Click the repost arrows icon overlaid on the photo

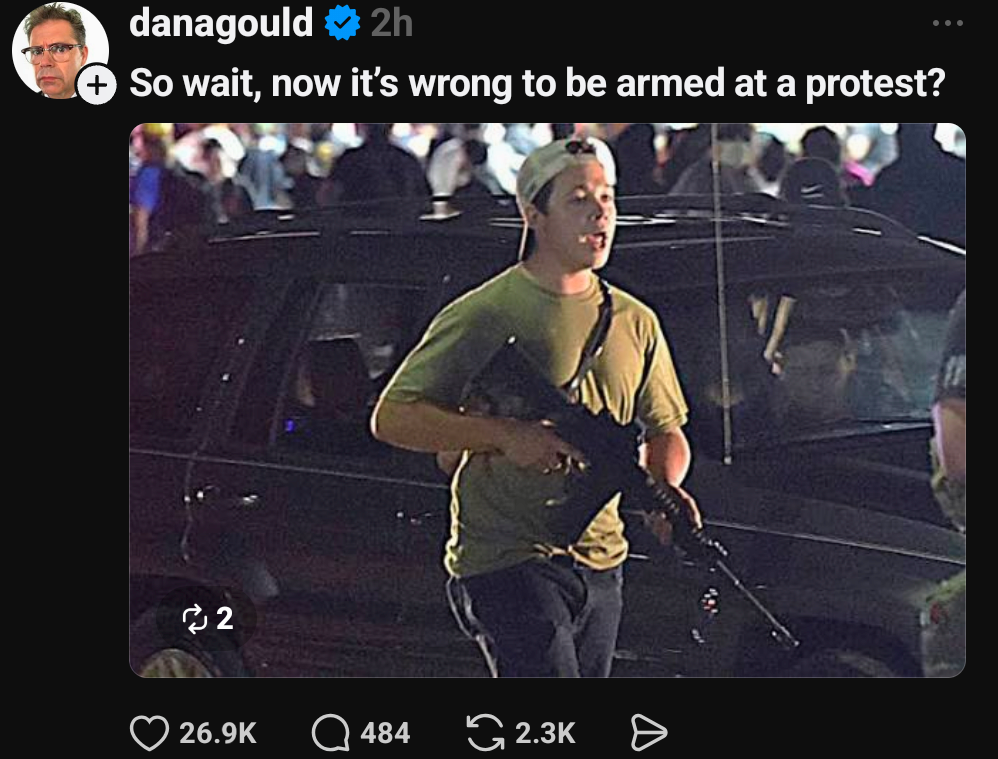pyautogui.click(x=194, y=618)
